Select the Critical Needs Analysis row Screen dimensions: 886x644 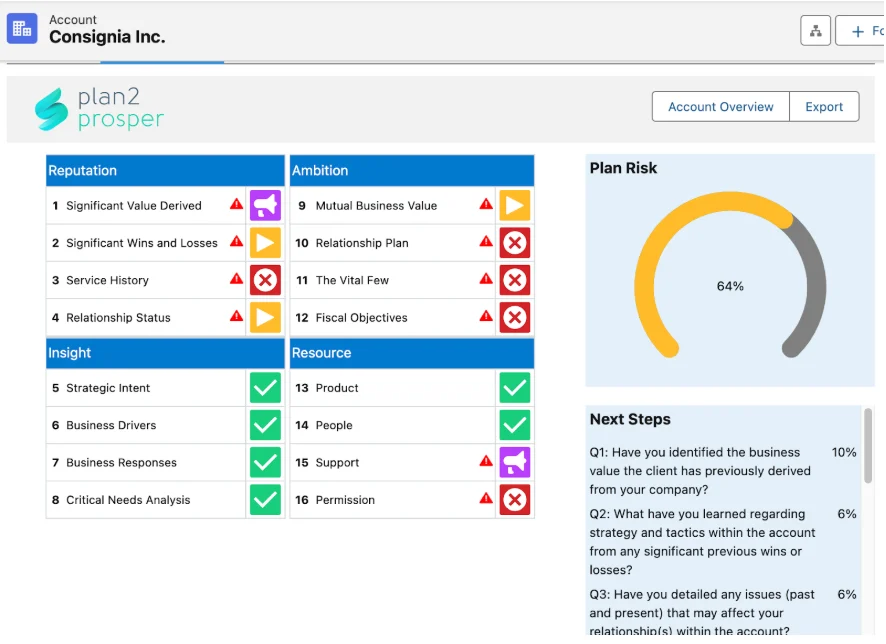(x=146, y=500)
